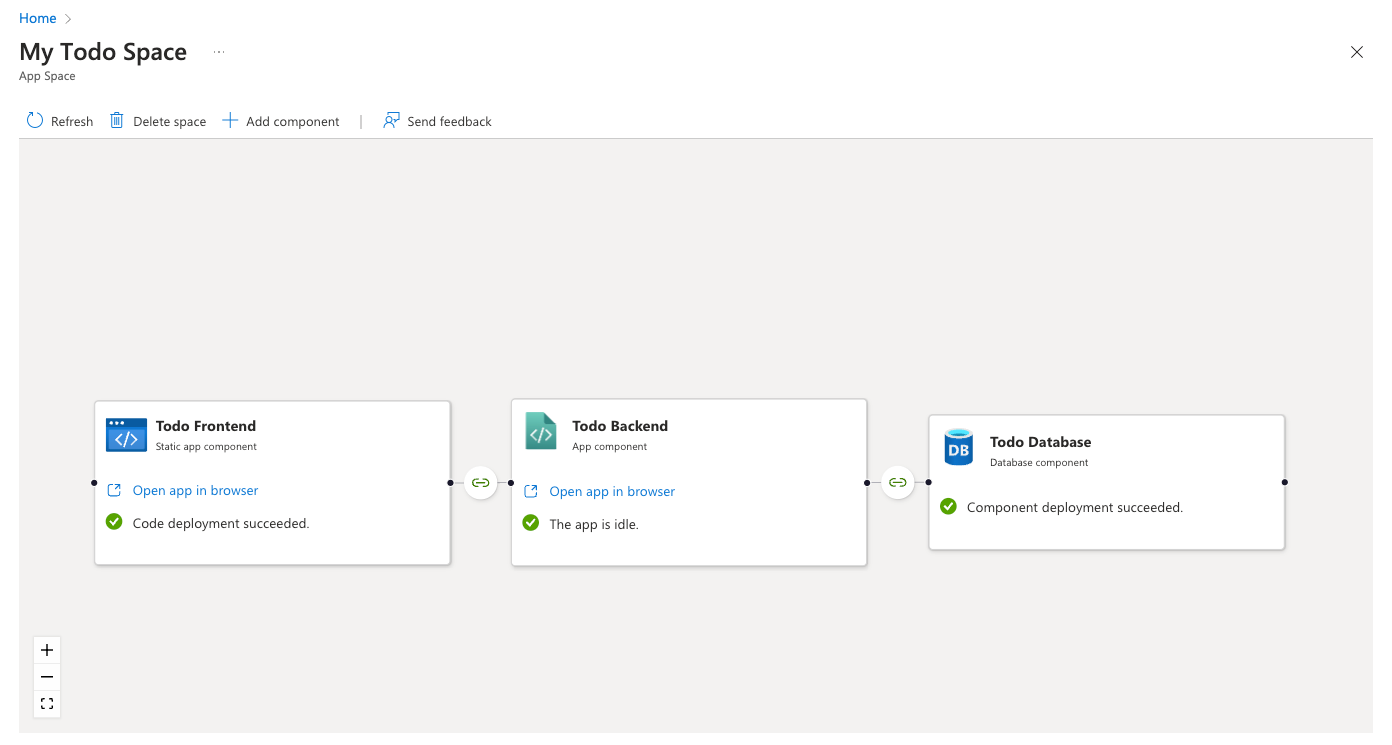Click the Send feedback icon
This screenshot has height=745, width=1392.
390,120
